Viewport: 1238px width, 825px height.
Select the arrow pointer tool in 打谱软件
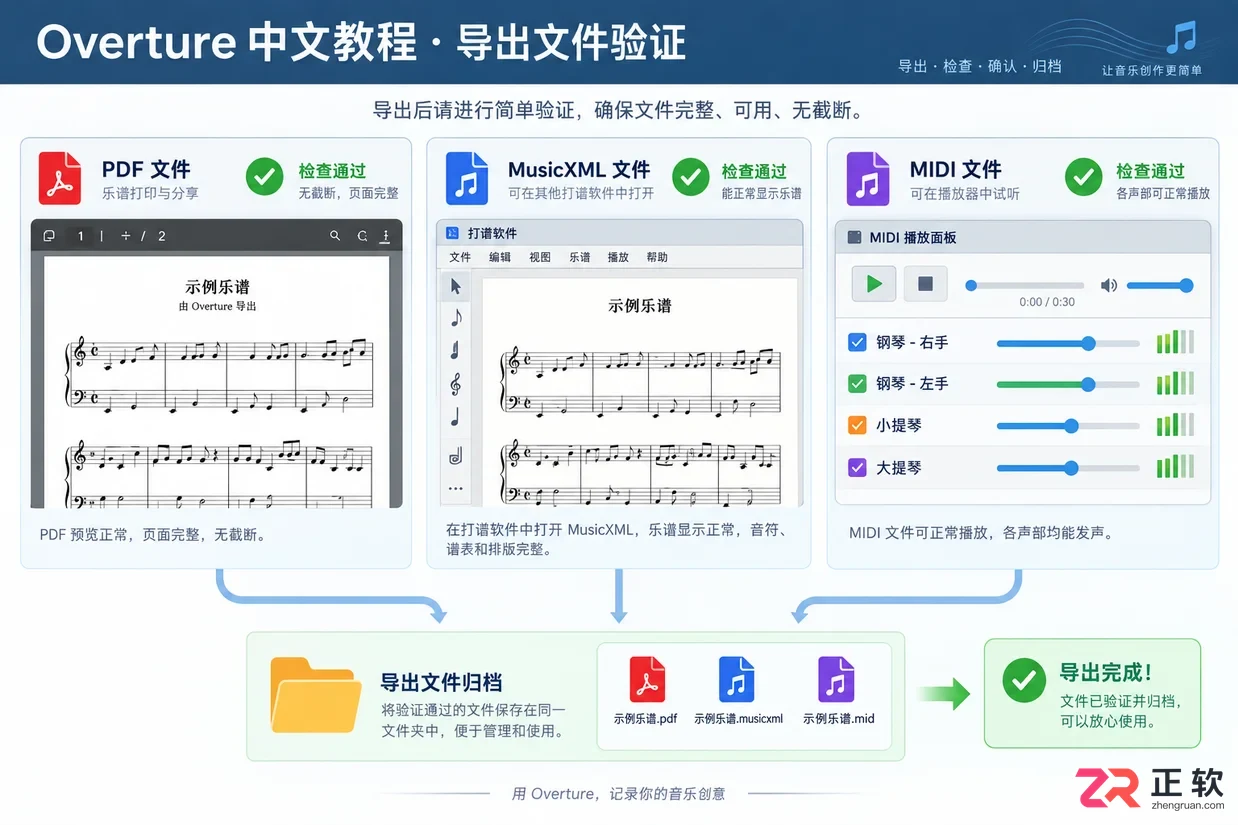point(456,287)
